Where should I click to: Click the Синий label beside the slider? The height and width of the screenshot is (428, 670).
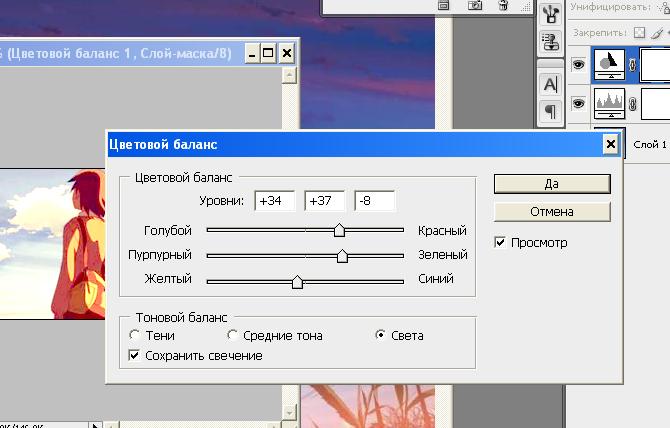click(435, 279)
